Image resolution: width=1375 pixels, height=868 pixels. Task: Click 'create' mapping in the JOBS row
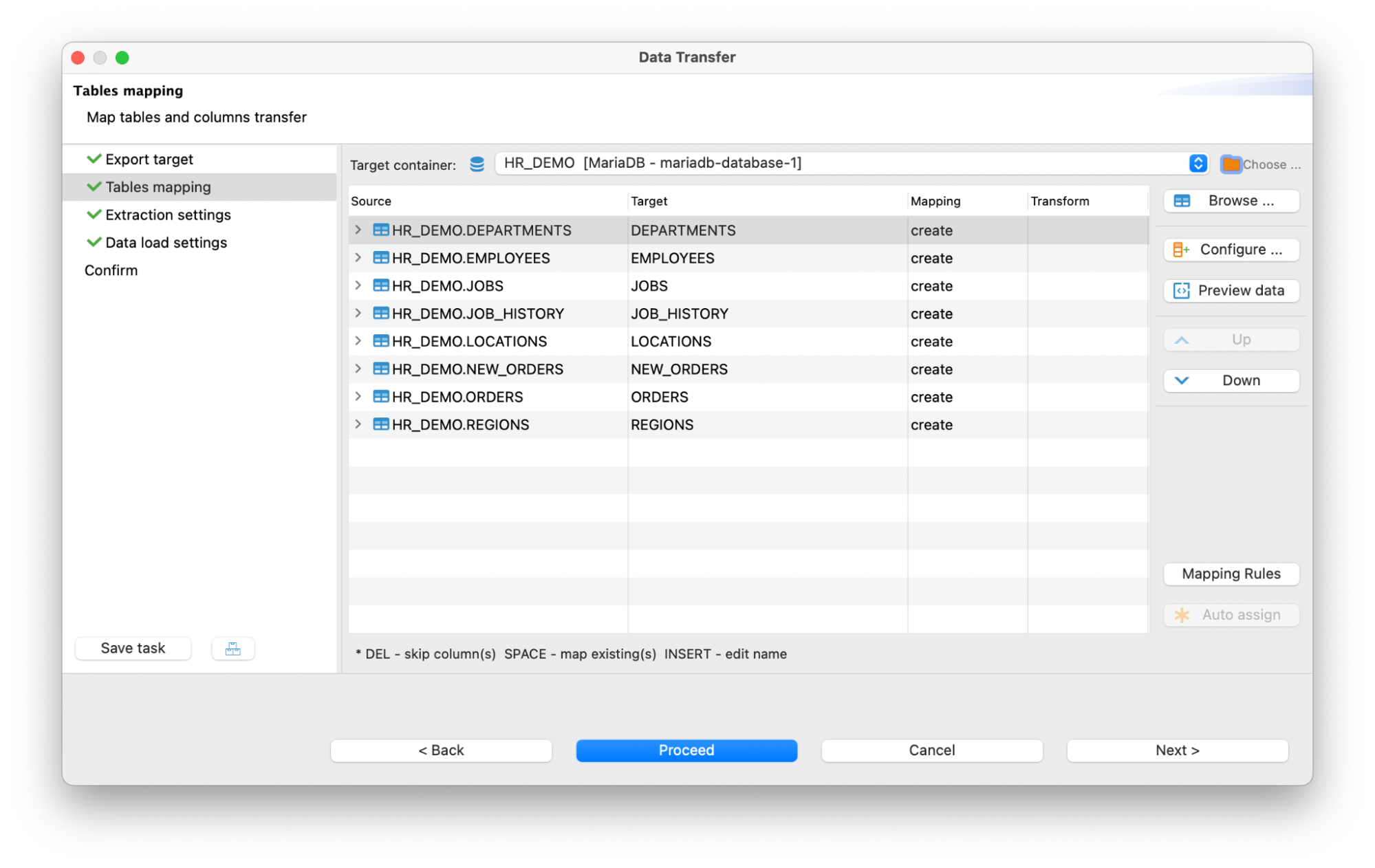931,286
